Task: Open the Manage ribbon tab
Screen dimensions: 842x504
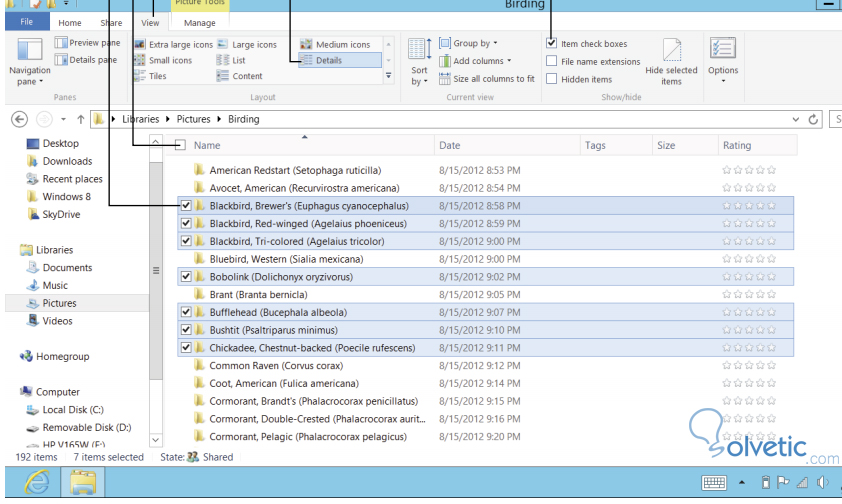Action: click(200, 23)
